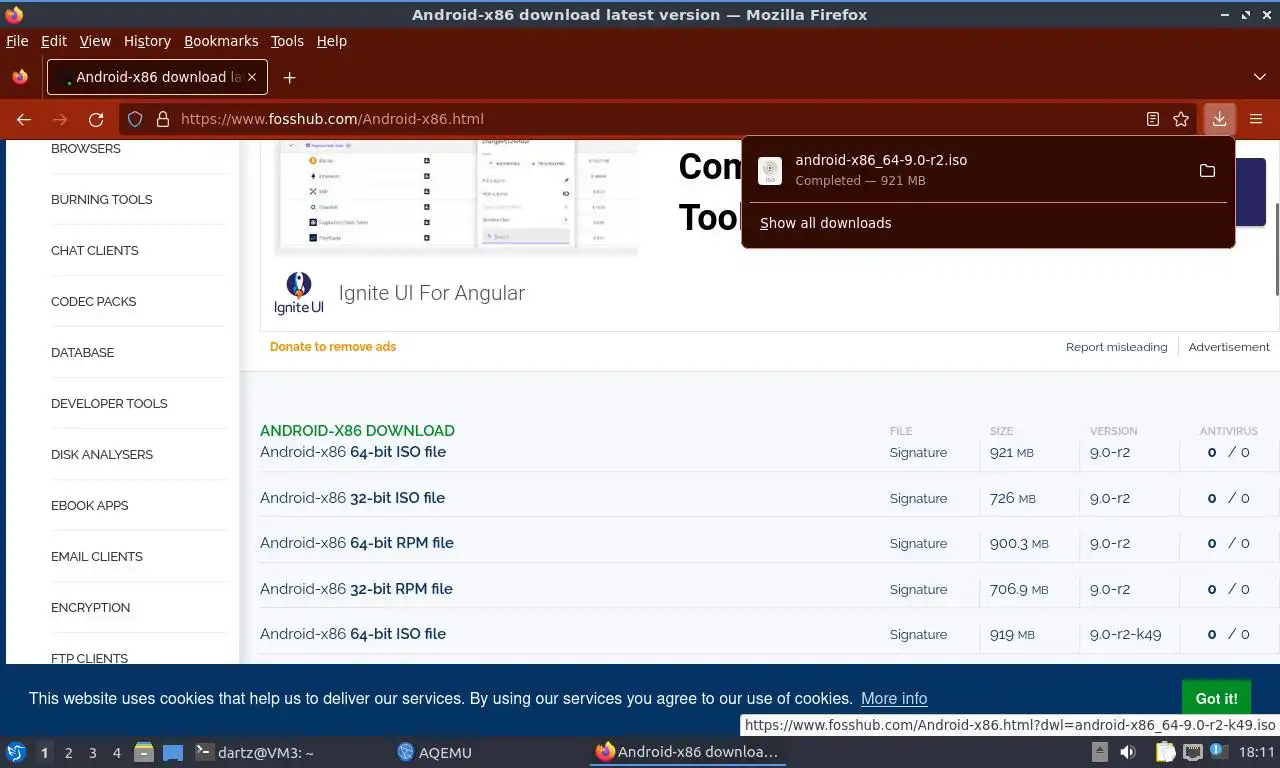This screenshot has width=1280, height=768.
Task: Click Show all downloads
Action: (825, 223)
